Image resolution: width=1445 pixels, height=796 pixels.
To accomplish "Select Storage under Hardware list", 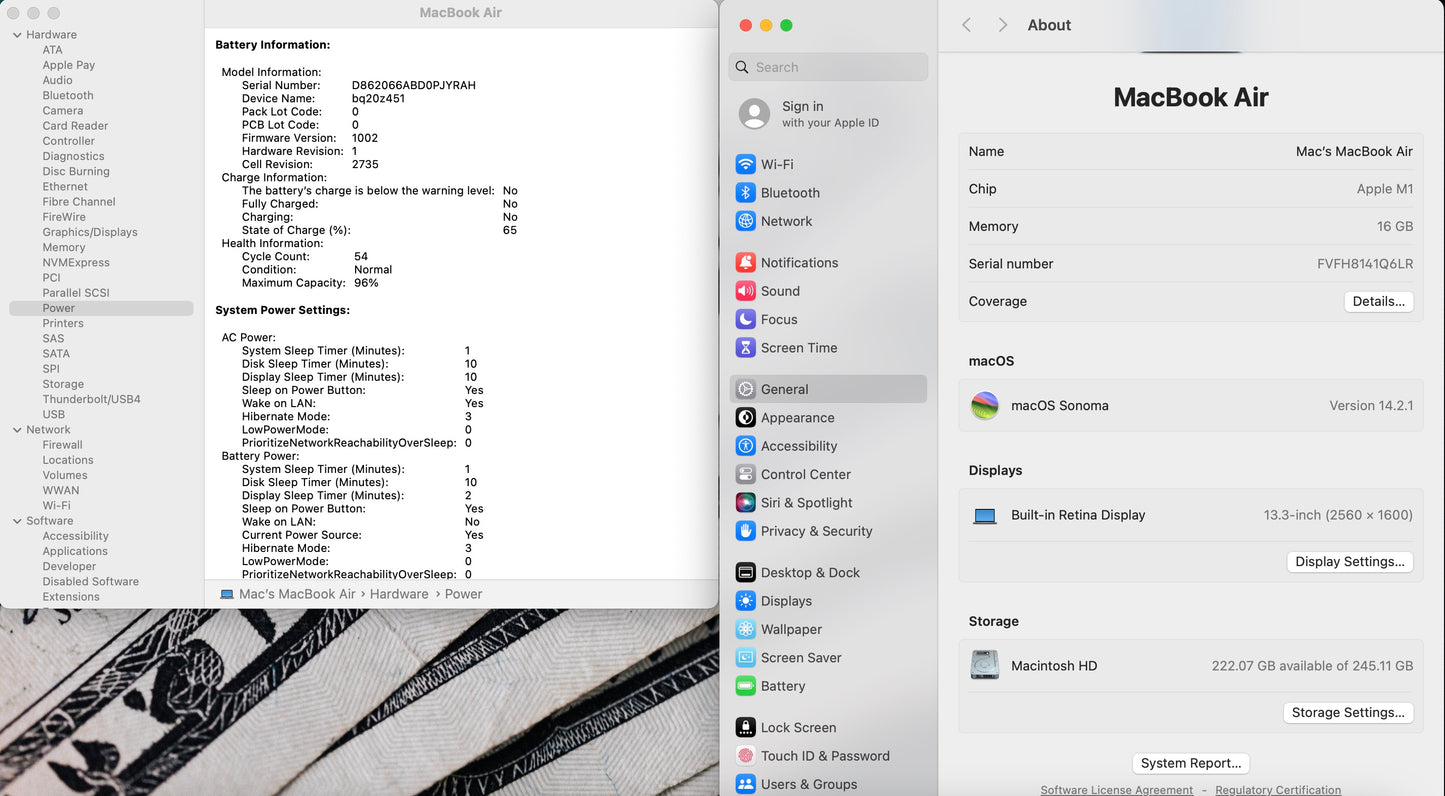I will tap(63, 384).
